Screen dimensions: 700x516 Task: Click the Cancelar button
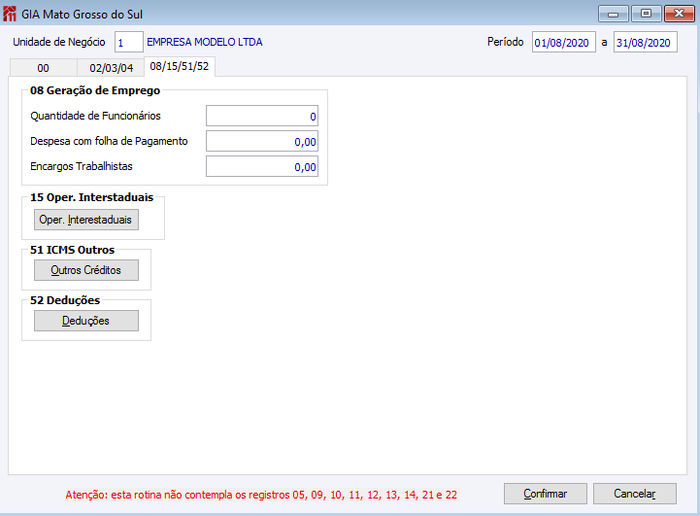(634, 494)
